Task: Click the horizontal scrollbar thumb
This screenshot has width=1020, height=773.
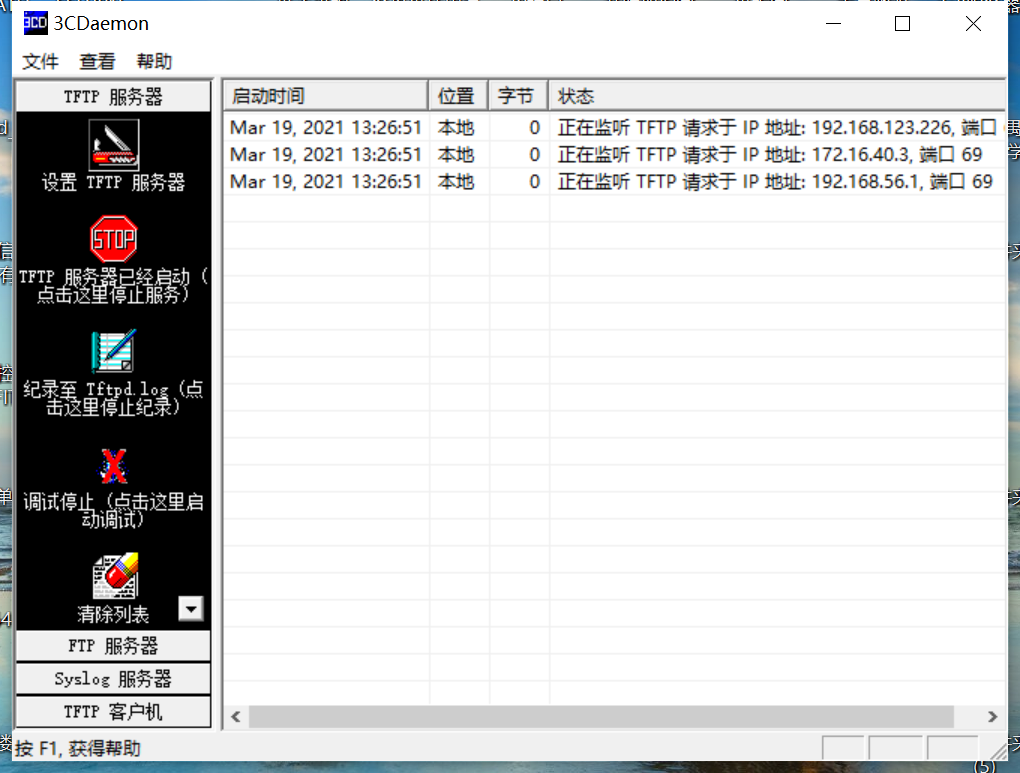Action: [601, 716]
